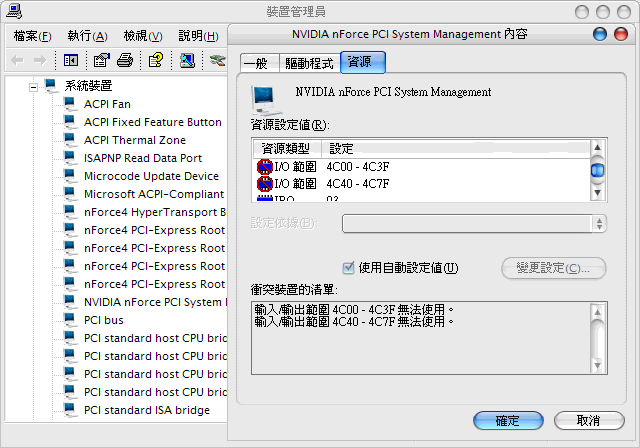640x448 pixels.
Task: Click the PCI standard ISA bridge icon
Action: click(71, 410)
